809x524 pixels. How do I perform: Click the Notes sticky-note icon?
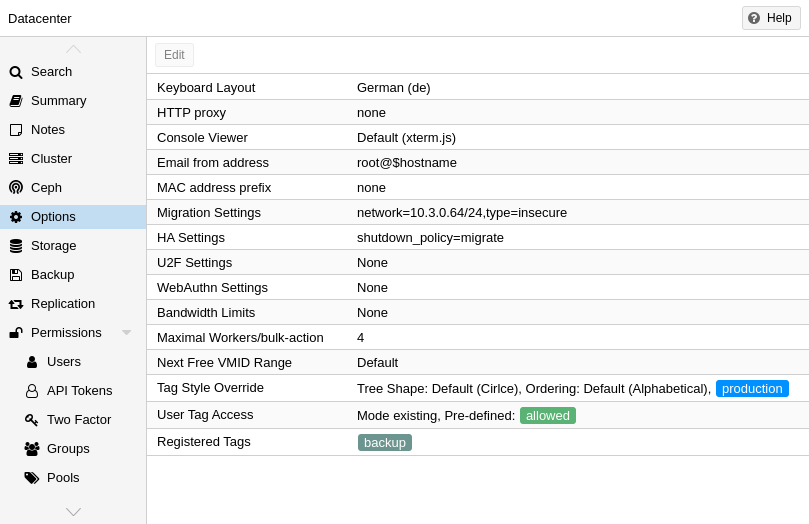coord(16,130)
